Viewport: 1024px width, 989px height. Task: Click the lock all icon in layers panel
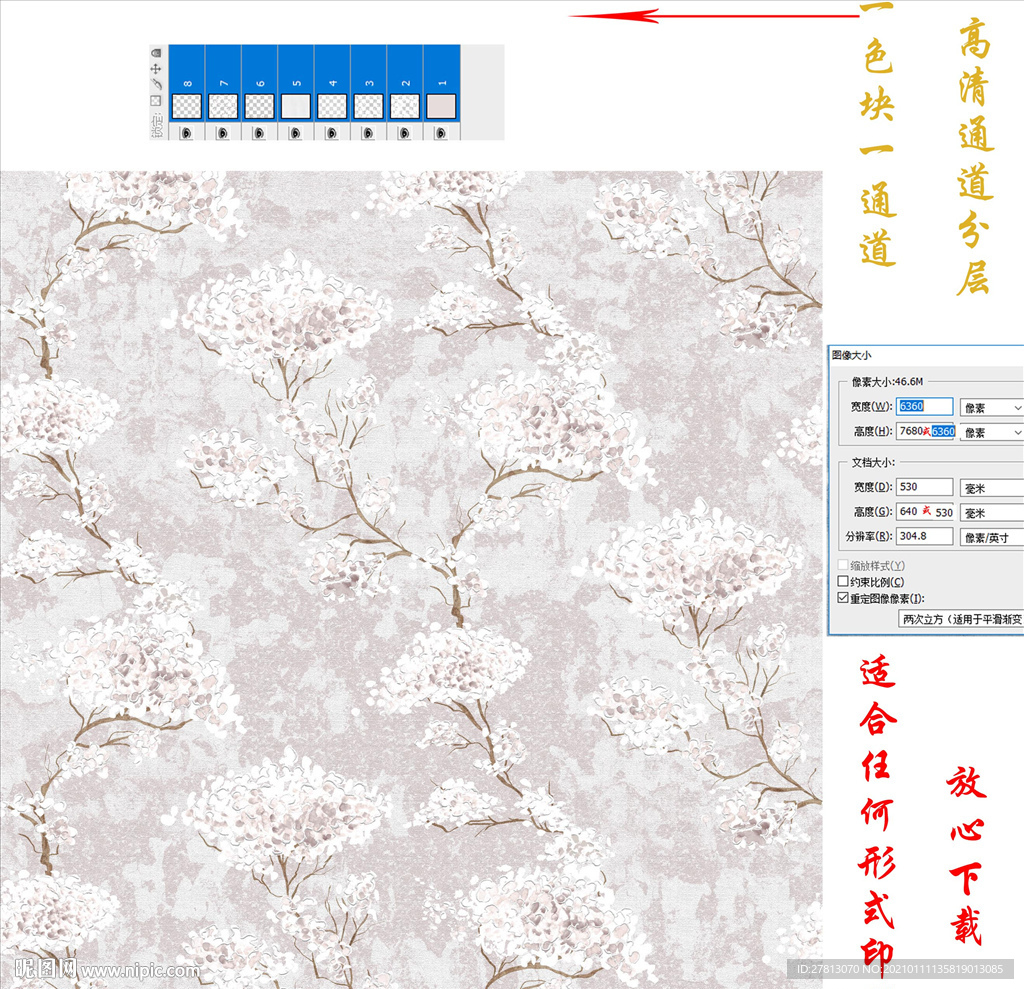click(156, 52)
